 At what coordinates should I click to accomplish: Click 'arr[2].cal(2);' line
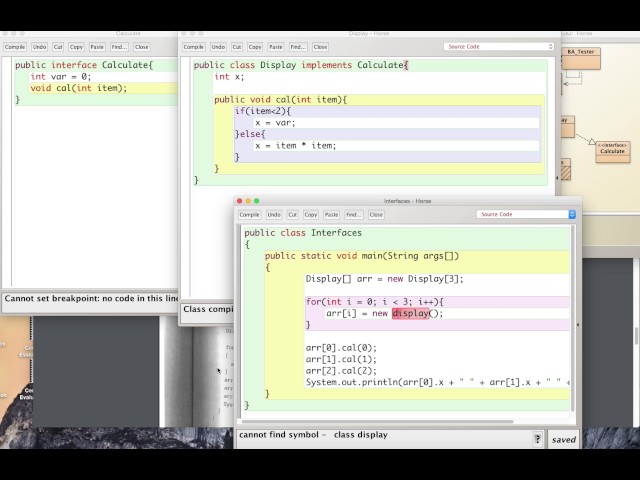[341, 371]
